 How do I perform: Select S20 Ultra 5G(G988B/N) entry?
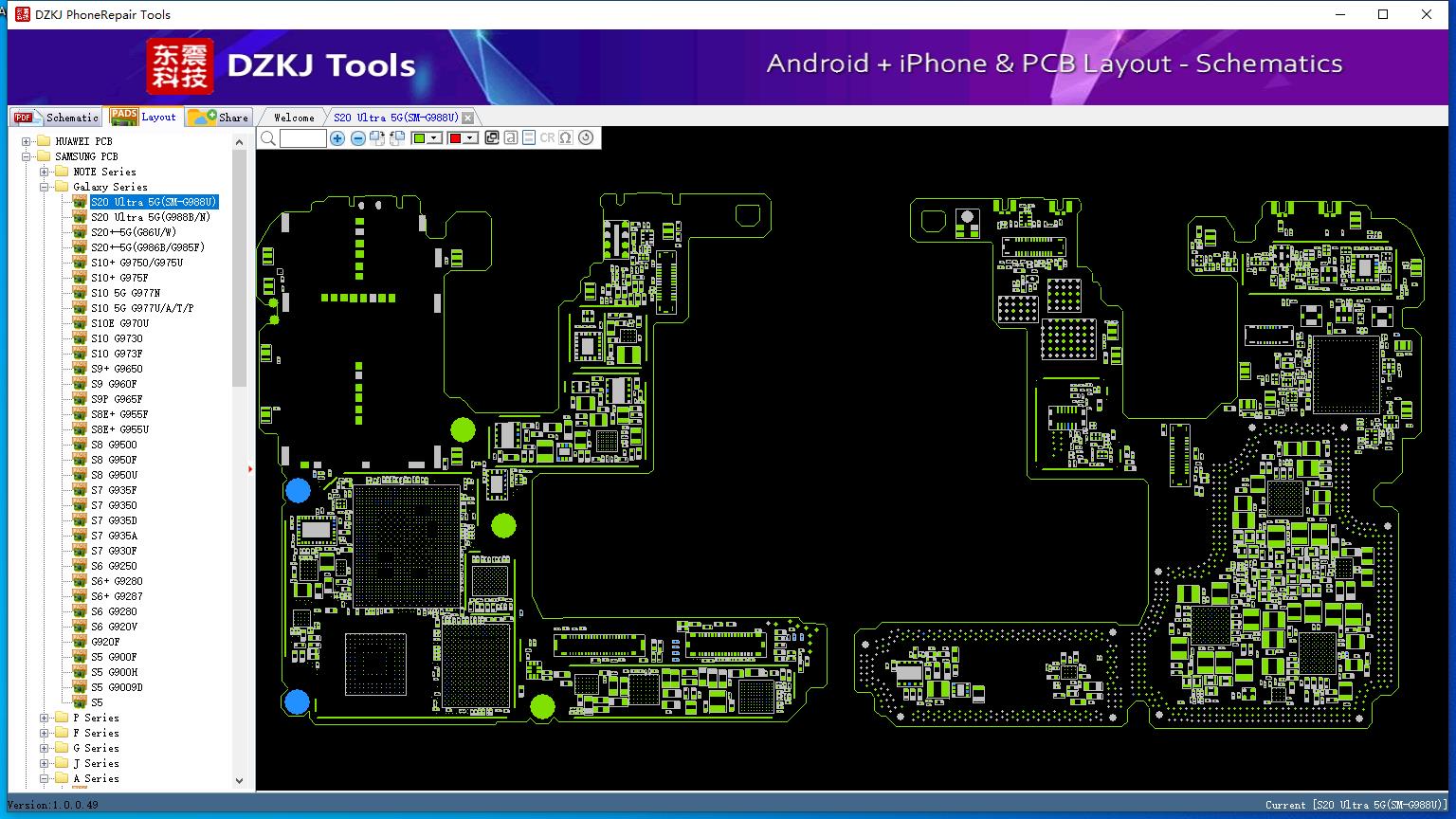pyautogui.click(x=151, y=217)
